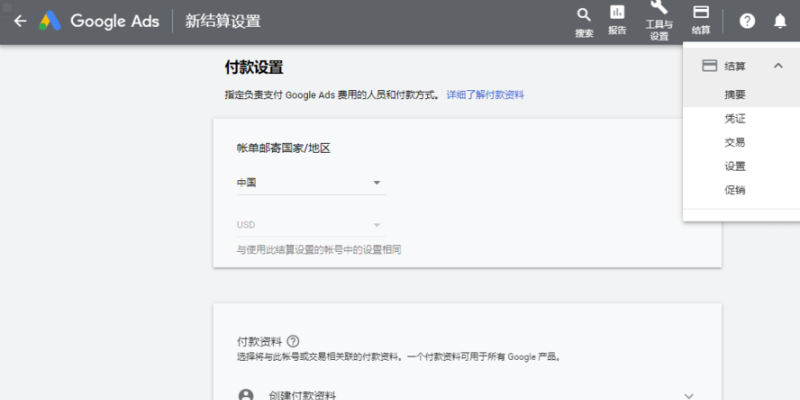Click the 付款资料 section heading

[259, 341]
